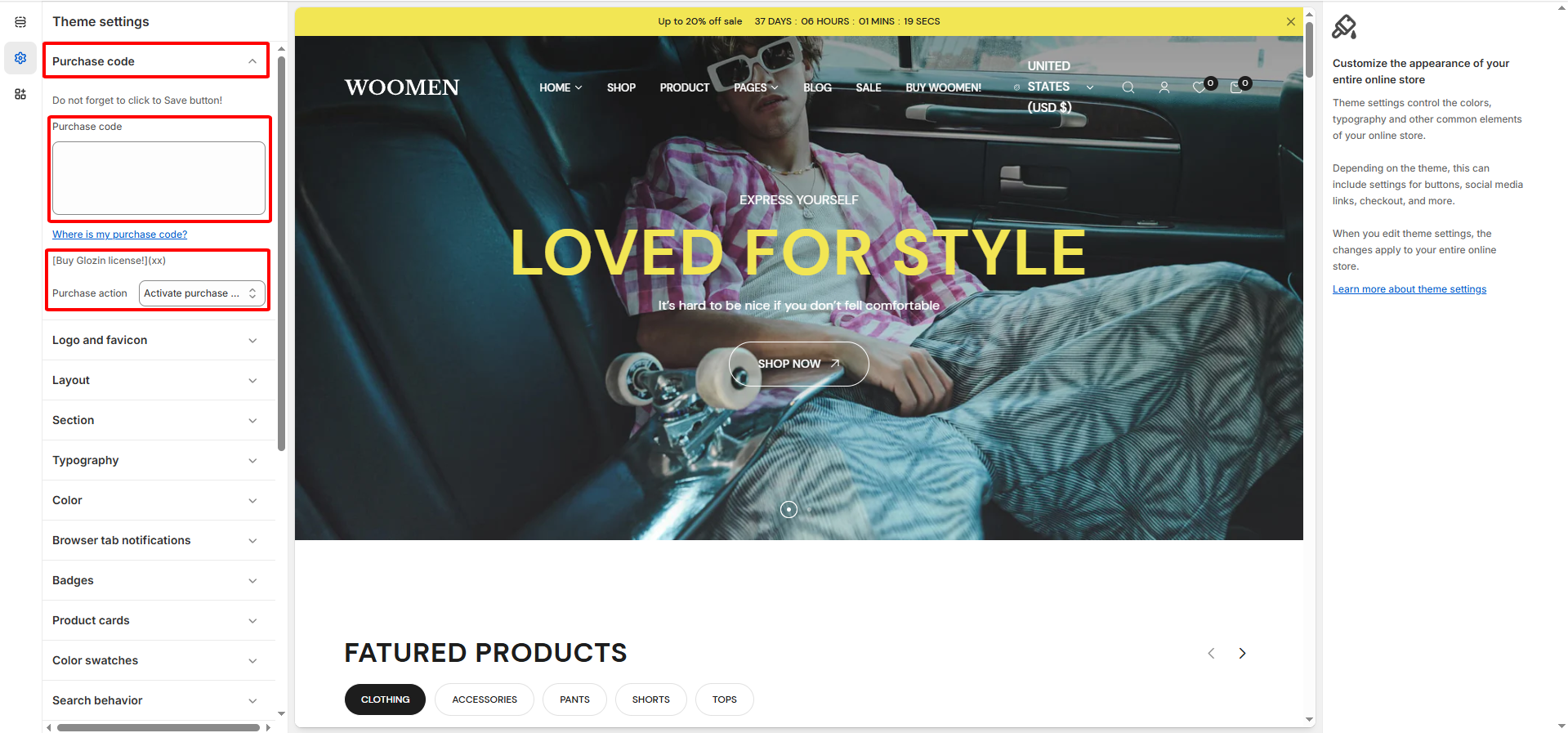The height and width of the screenshot is (733, 1568).
Task: Click the hero slideshow pagination dot
Action: [788, 510]
